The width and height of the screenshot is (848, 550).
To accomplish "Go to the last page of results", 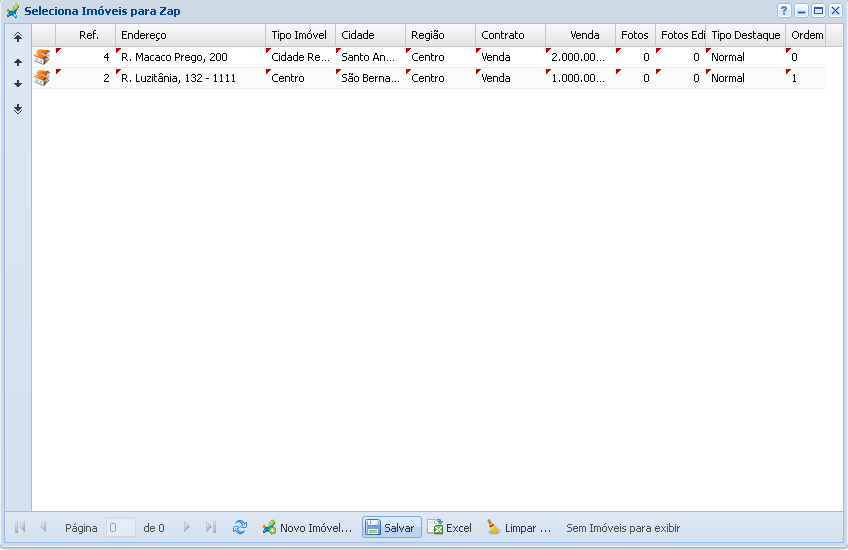I will [x=211, y=527].
